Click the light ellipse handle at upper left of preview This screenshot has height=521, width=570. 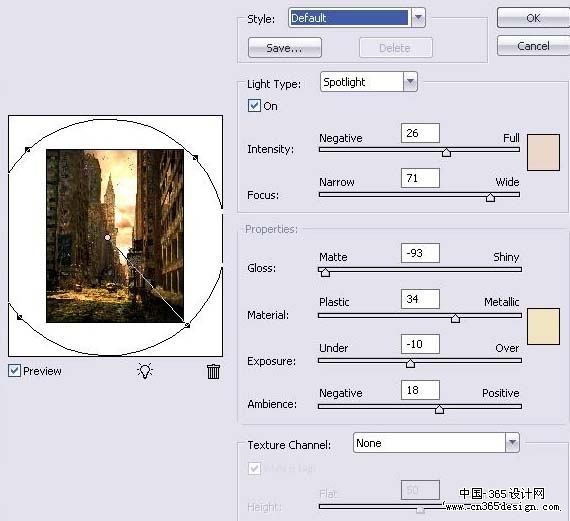point(28,149)
